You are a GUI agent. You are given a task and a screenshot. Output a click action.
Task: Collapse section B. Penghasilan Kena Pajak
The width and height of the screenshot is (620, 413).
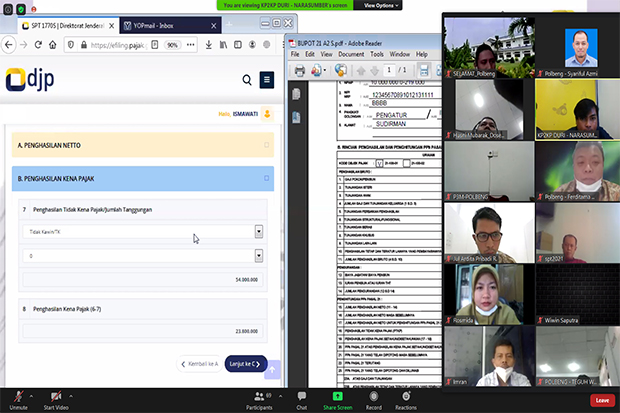pos(143,179)
